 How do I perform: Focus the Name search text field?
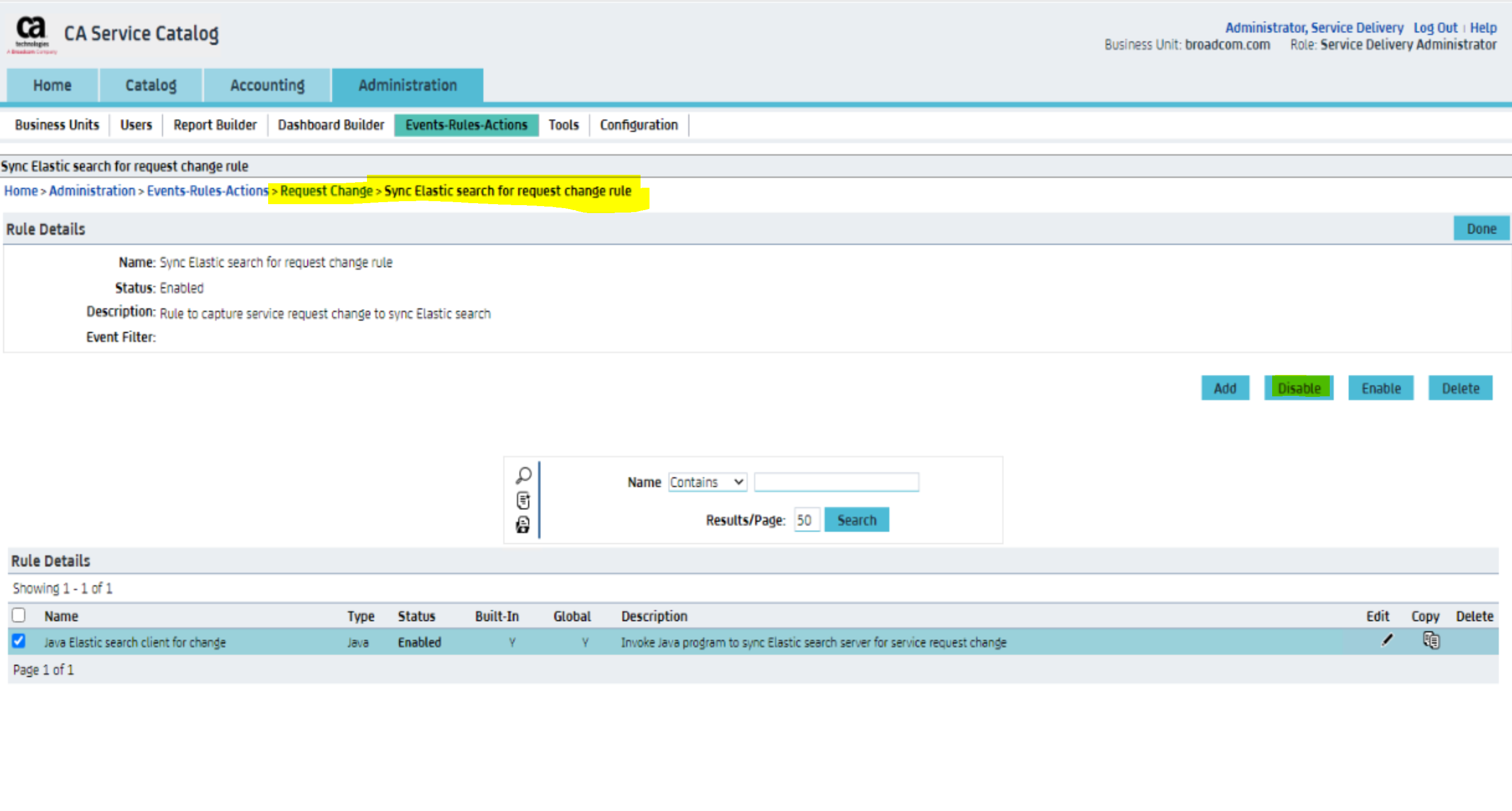(836, 482)
